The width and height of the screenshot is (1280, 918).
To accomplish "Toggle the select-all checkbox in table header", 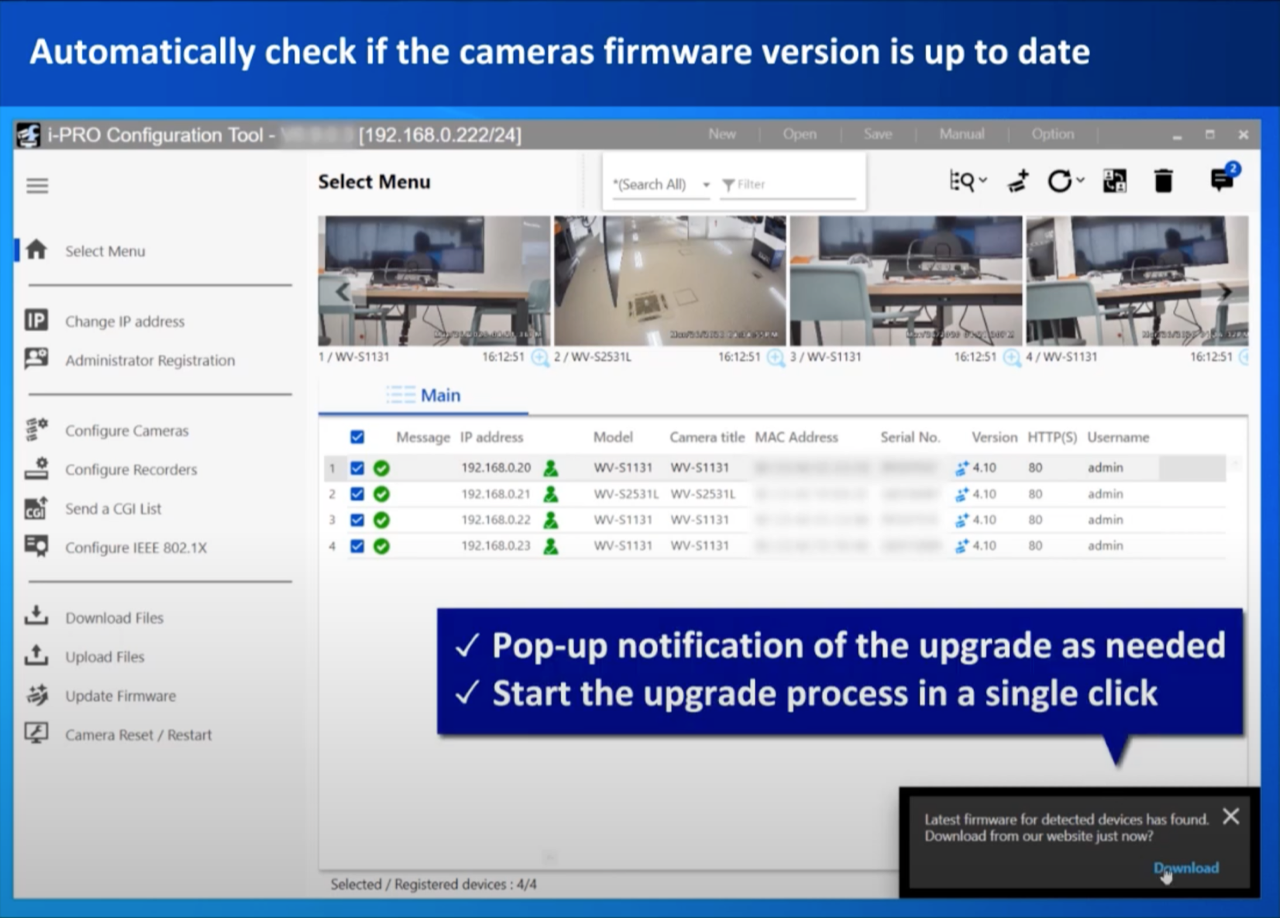I will 357,437.
